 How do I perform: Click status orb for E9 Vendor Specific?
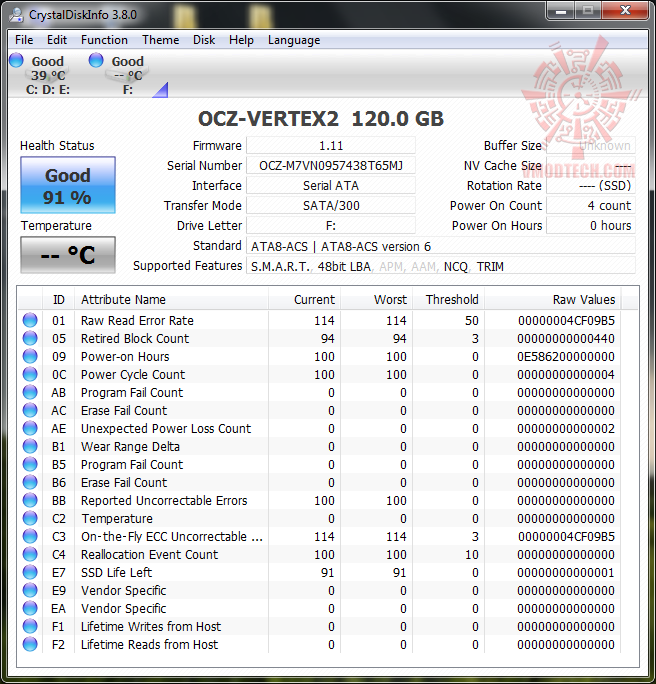(x=30, y=590)
